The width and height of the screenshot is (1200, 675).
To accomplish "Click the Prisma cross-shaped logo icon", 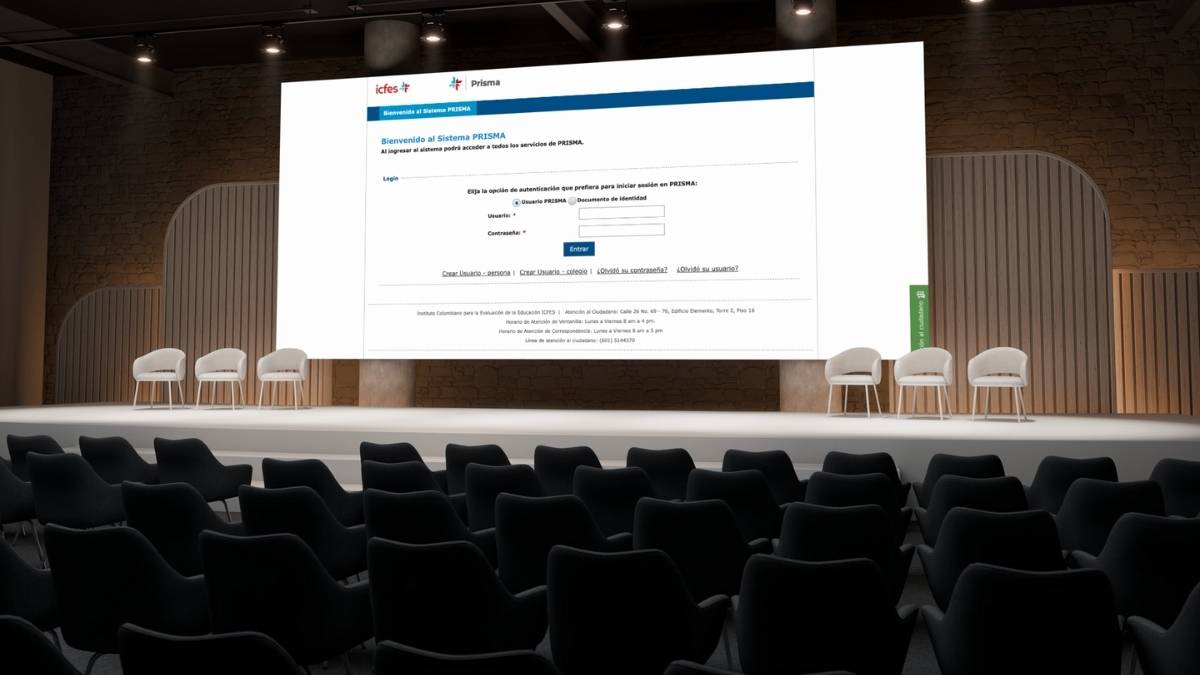I will click(456, 83).
